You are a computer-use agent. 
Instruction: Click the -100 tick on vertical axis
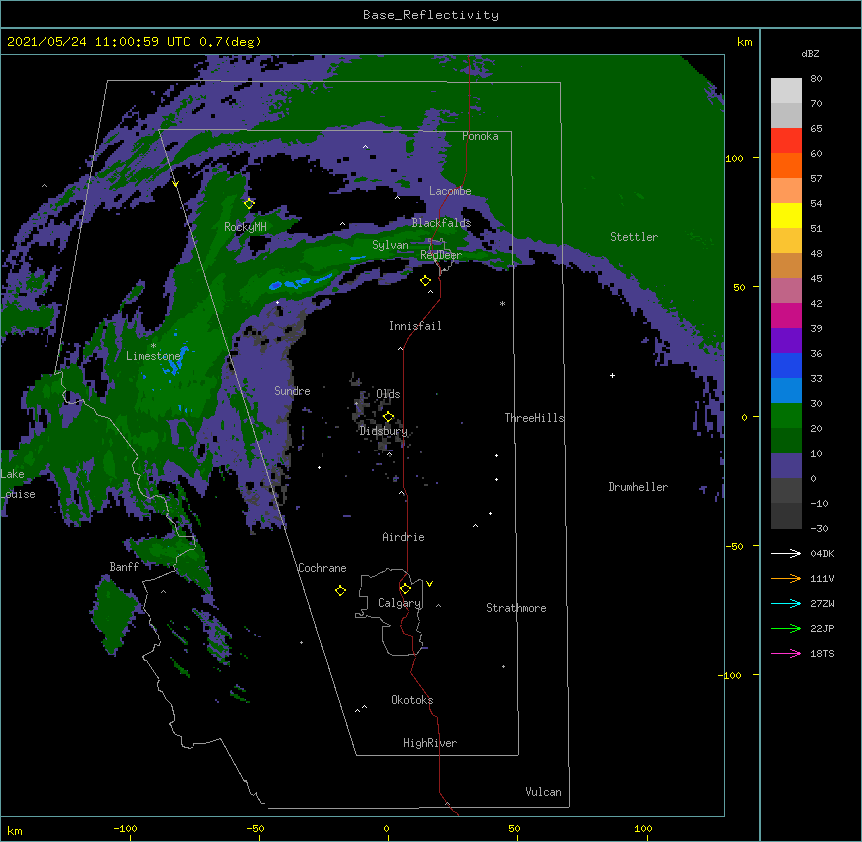click(730, 675)
